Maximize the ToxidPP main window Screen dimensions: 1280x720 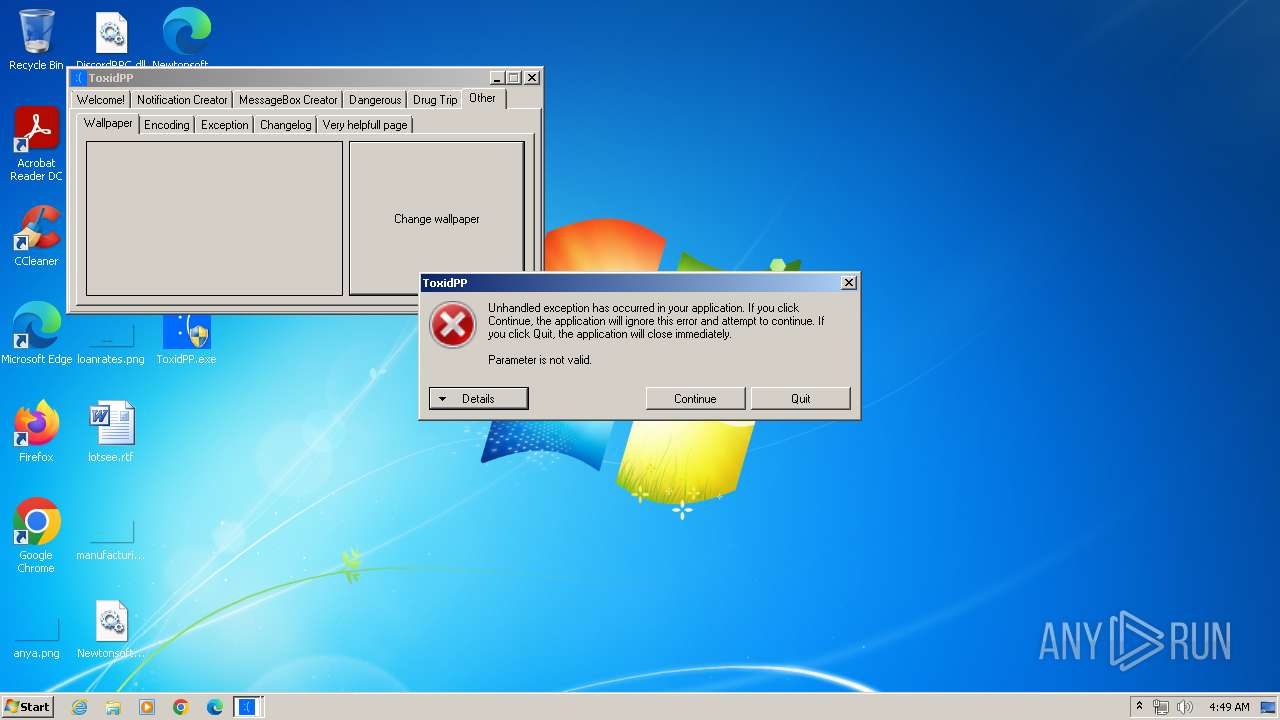(x=514, y=78)
